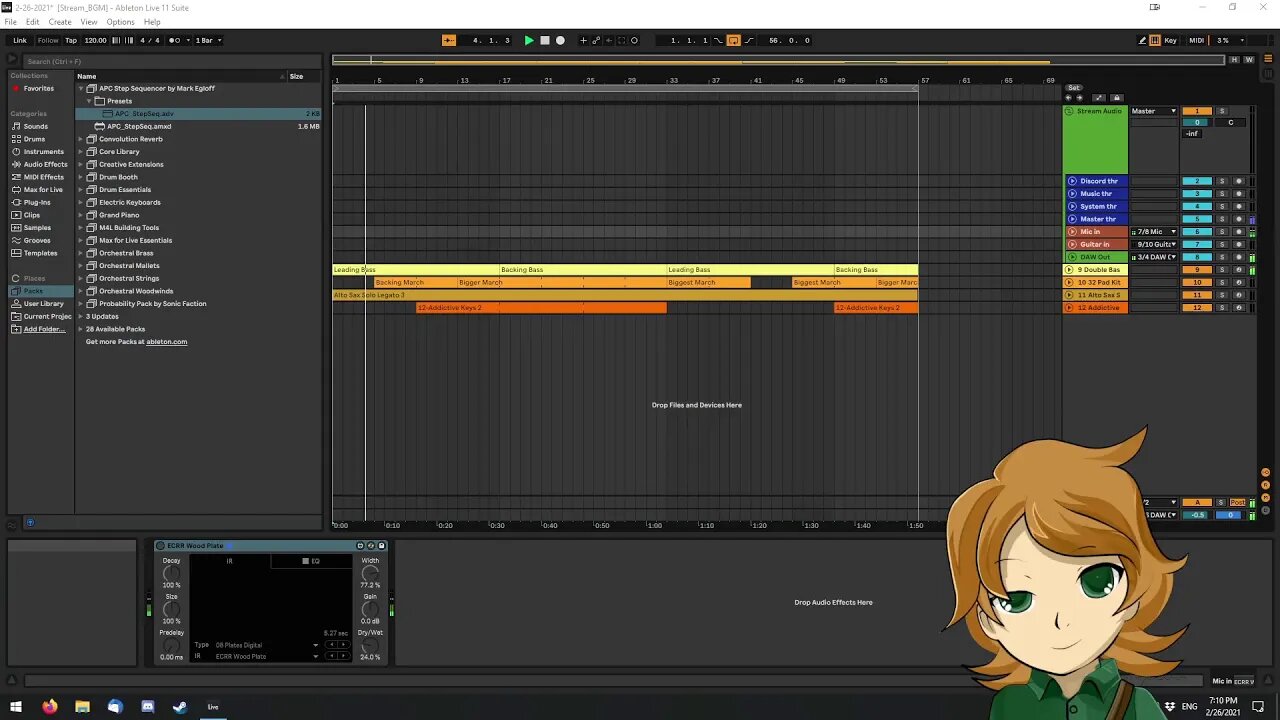Viewport: 1280px width, 720px height.
Task: Select the MIDI Effects category
Action: (x=43, y=177)
